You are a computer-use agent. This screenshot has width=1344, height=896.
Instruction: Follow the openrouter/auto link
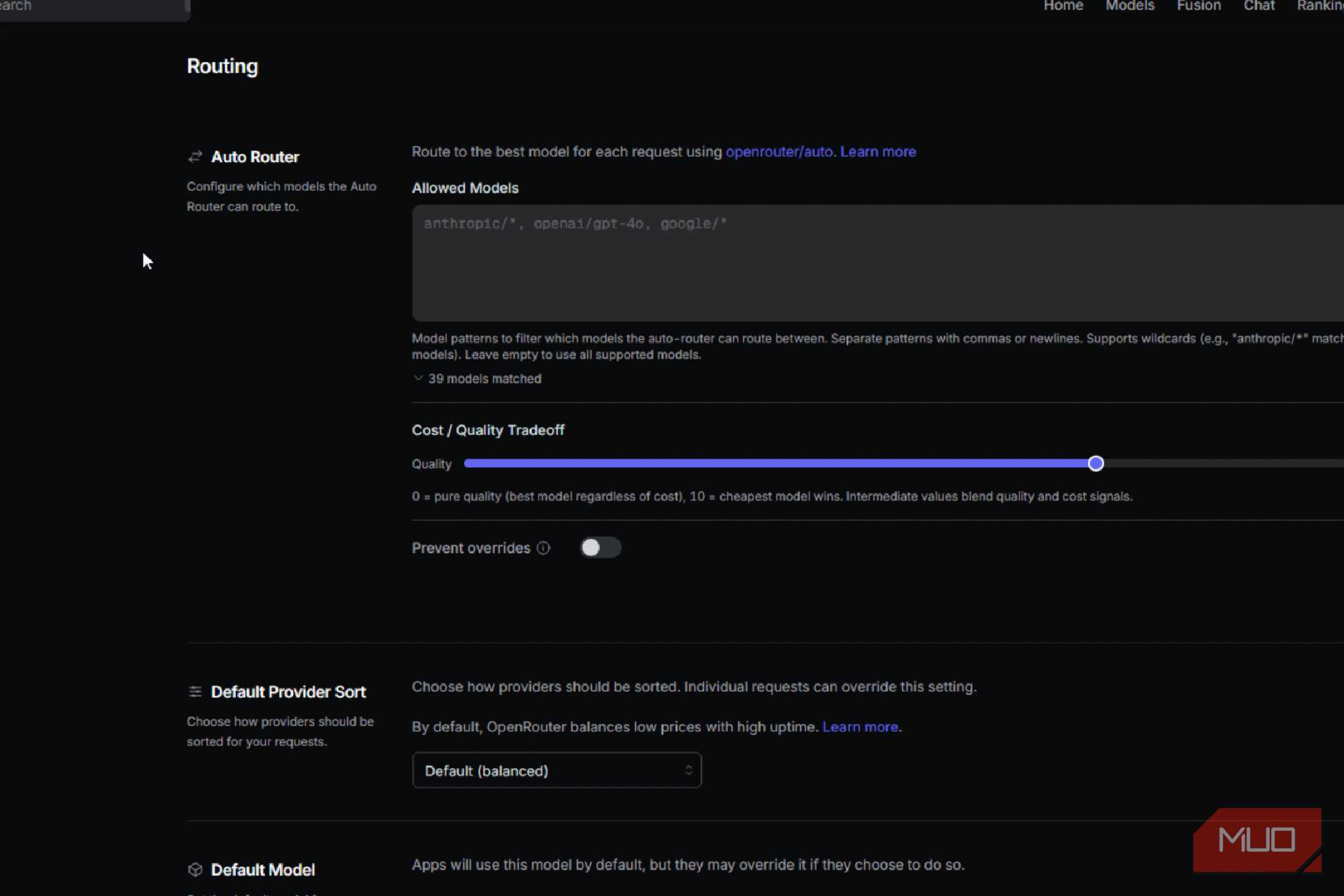pos(779,152)
